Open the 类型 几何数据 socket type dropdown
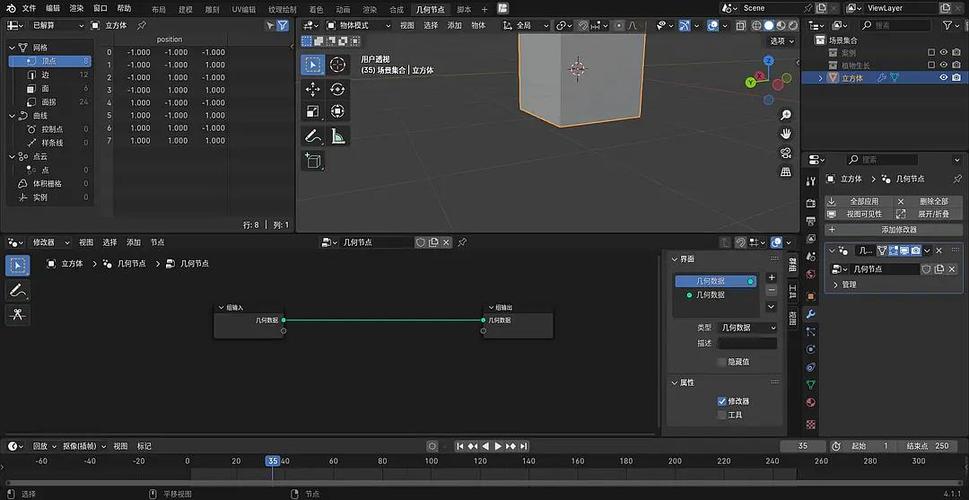969x500 pixels. click(747, 328)
